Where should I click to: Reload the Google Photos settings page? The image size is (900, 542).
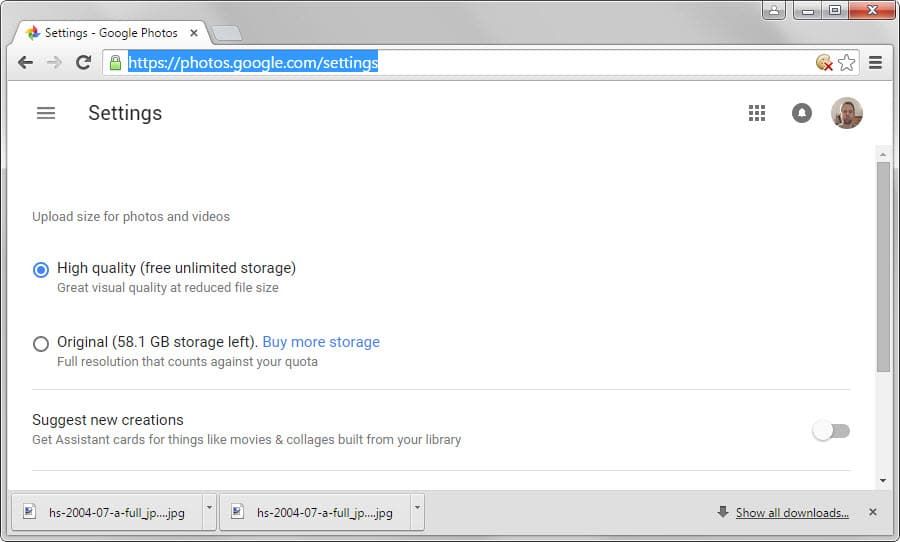tap(84, 62)
